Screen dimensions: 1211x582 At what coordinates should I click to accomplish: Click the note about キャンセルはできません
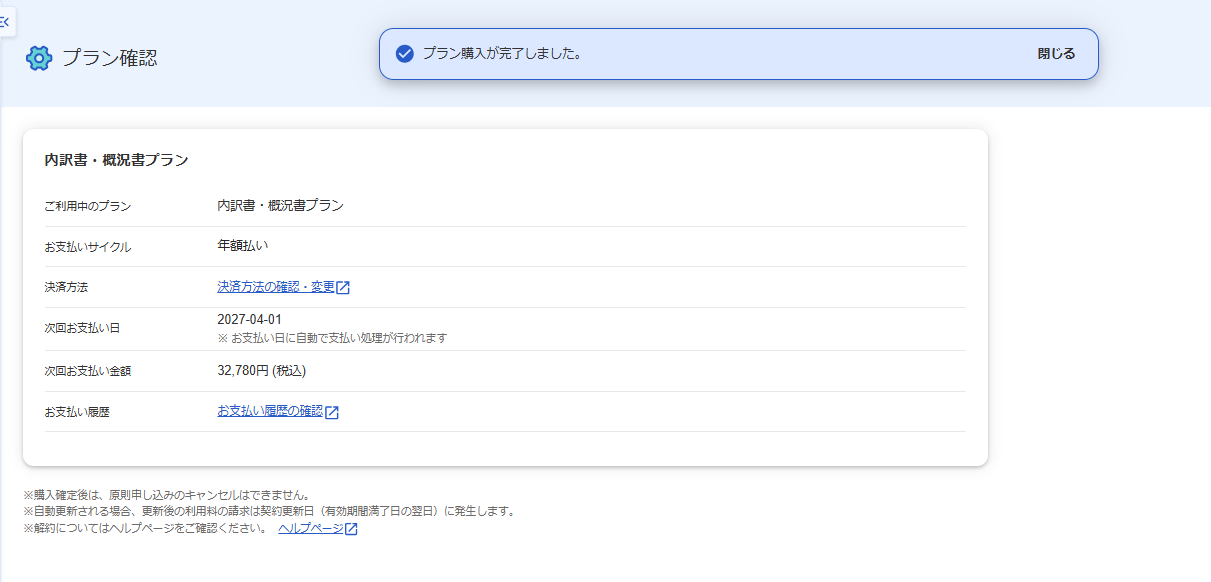(166, 495)
